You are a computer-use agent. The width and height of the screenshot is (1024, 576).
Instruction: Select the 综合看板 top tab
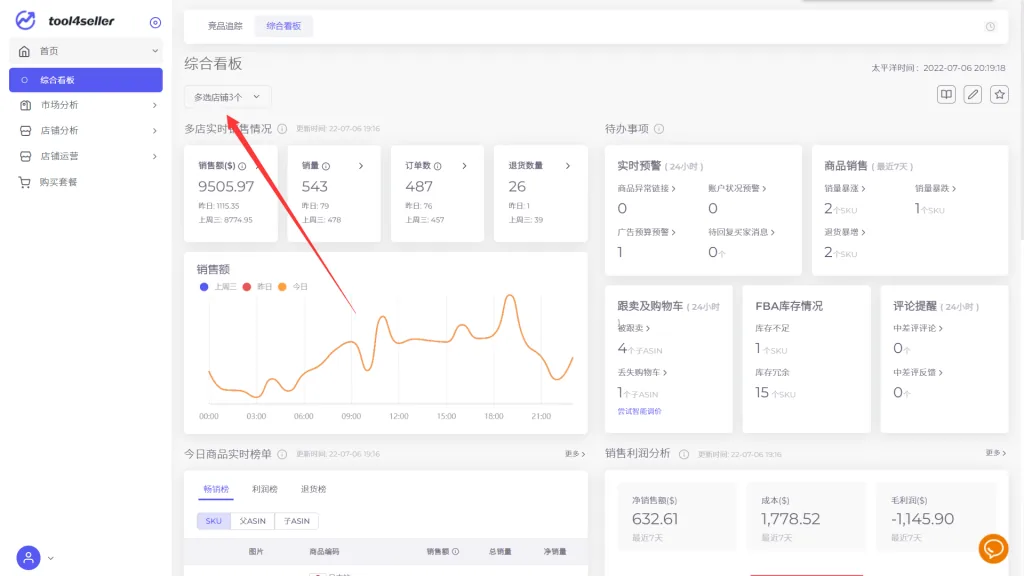283,26
